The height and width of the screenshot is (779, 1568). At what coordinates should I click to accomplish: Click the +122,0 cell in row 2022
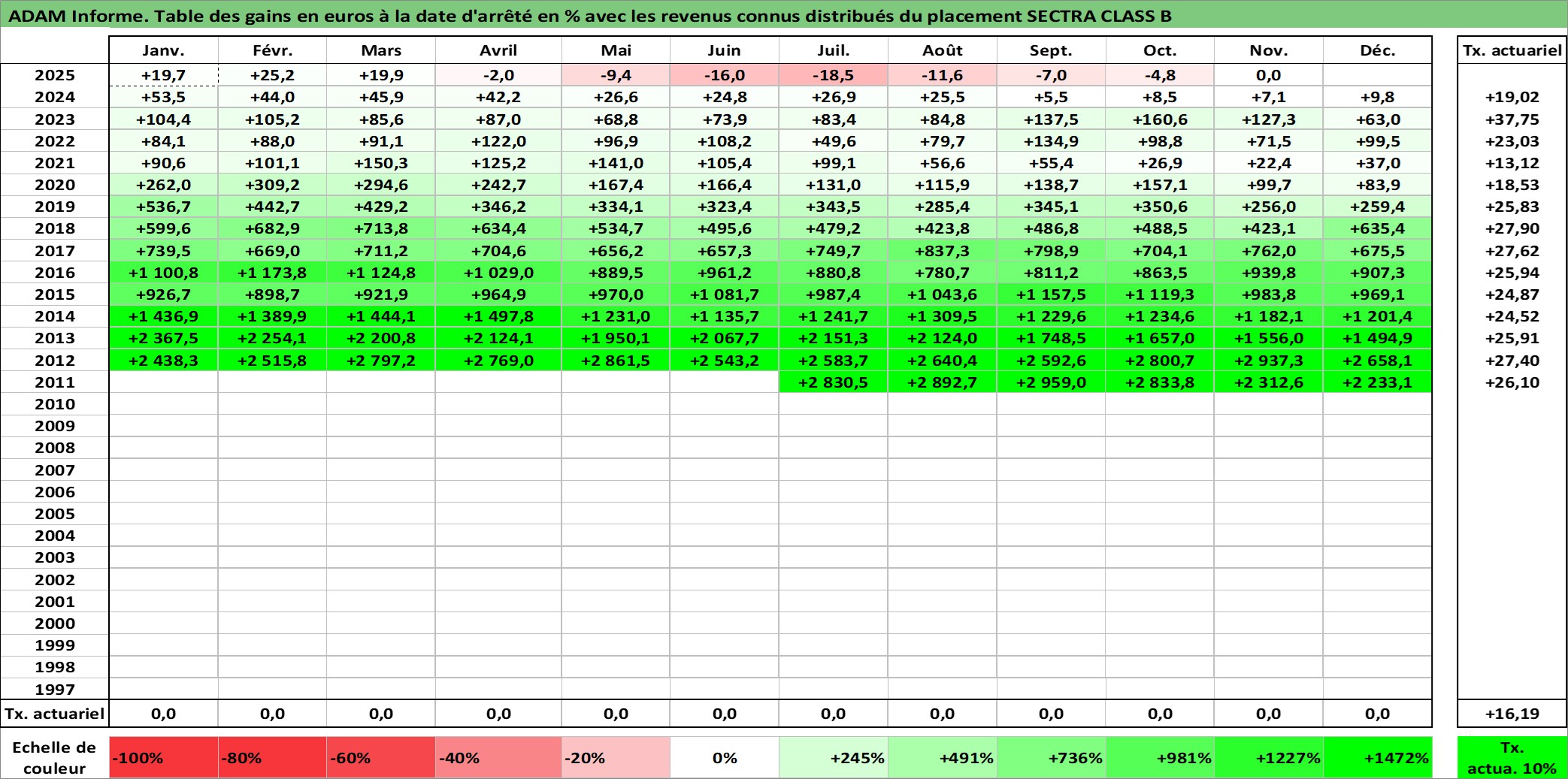tap(498, 141)
